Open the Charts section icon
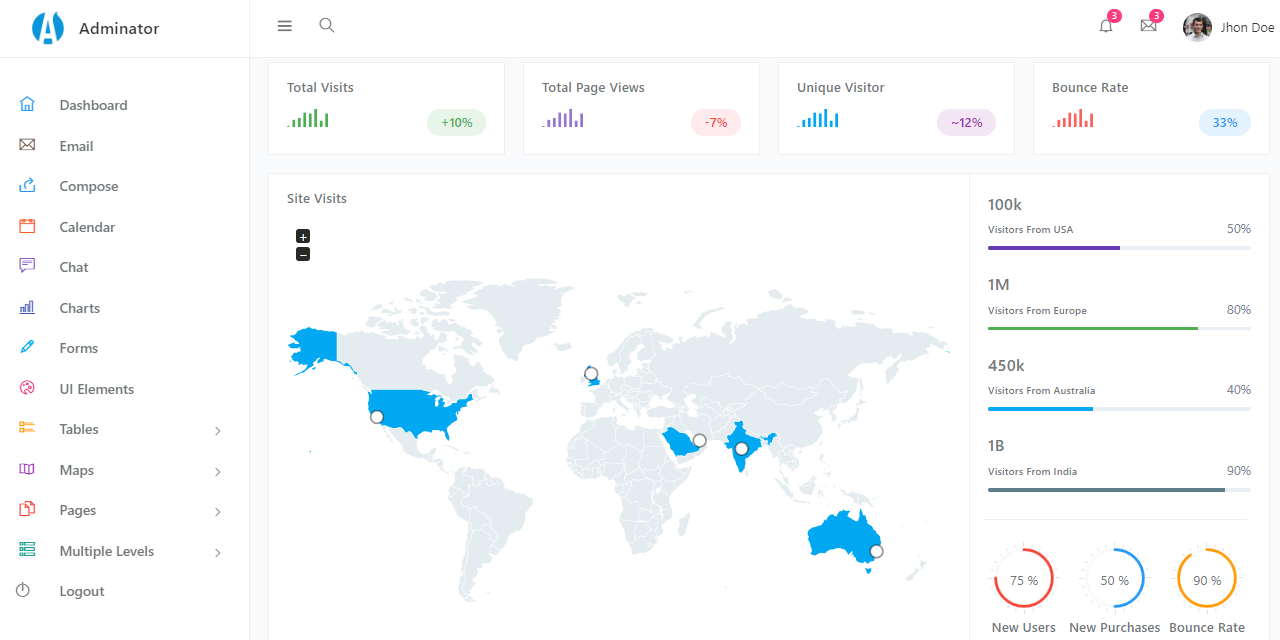Image resolution: width=1280 pixels, height=640 pixels. (x=27, y=307)
